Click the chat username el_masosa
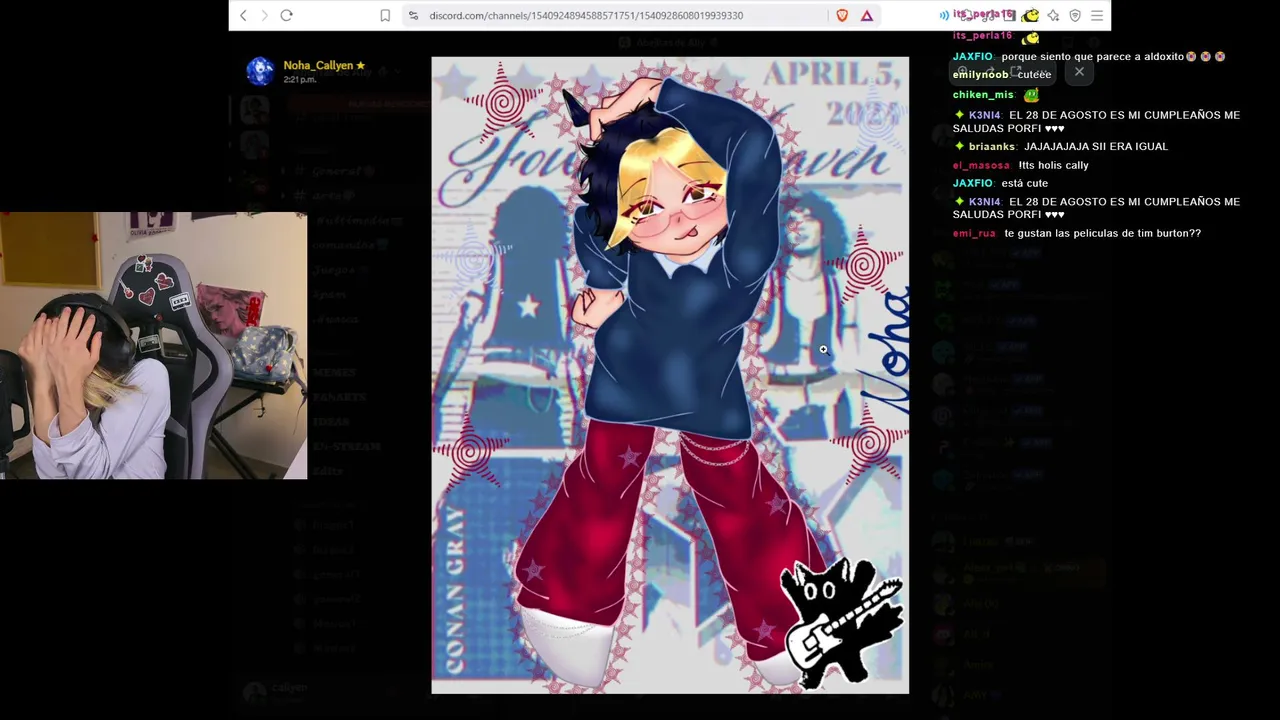Image resolution: width=1280 pixels, height=720 pixels. (x=981, y=165)
